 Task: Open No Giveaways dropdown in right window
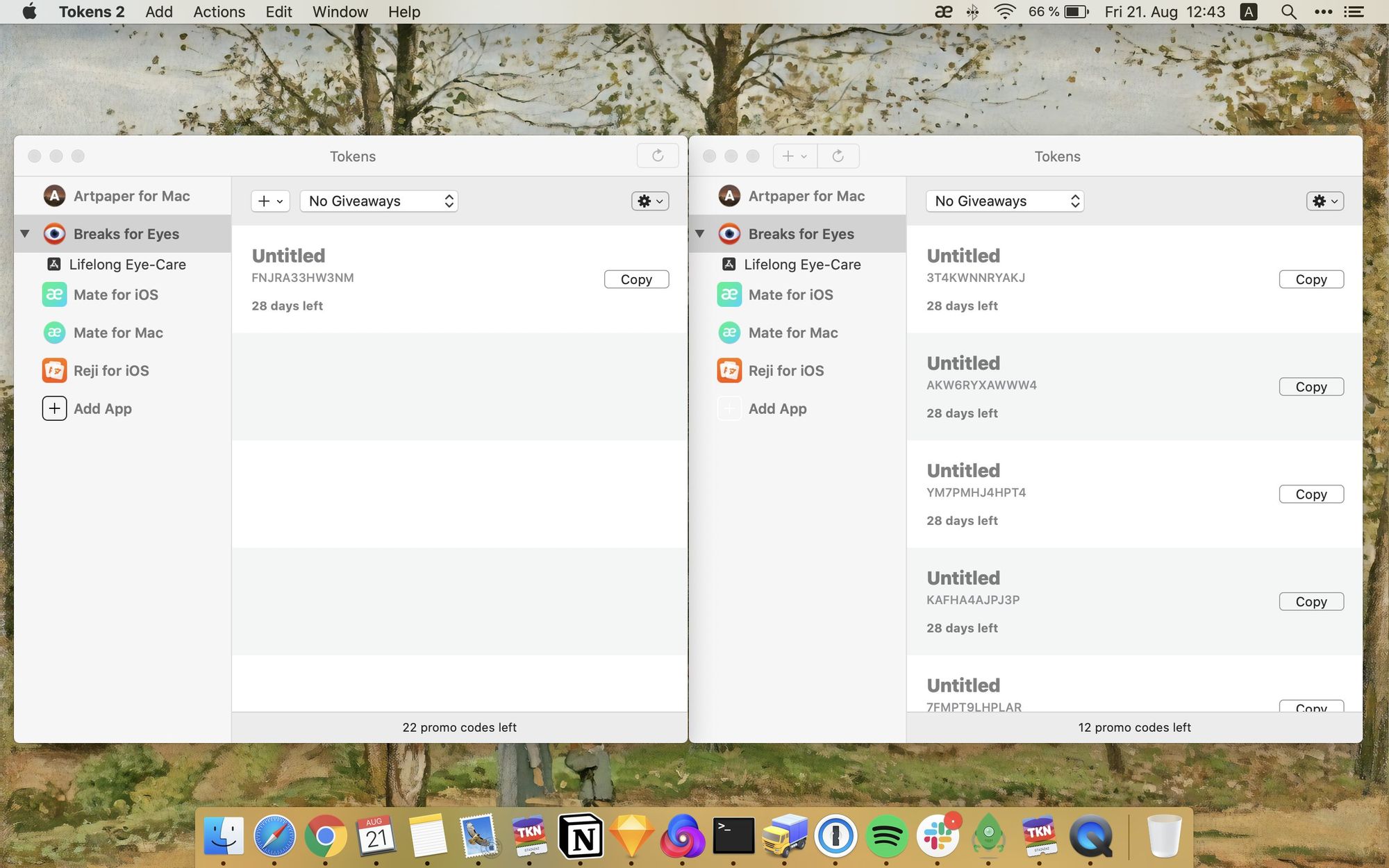(1005, 201)
